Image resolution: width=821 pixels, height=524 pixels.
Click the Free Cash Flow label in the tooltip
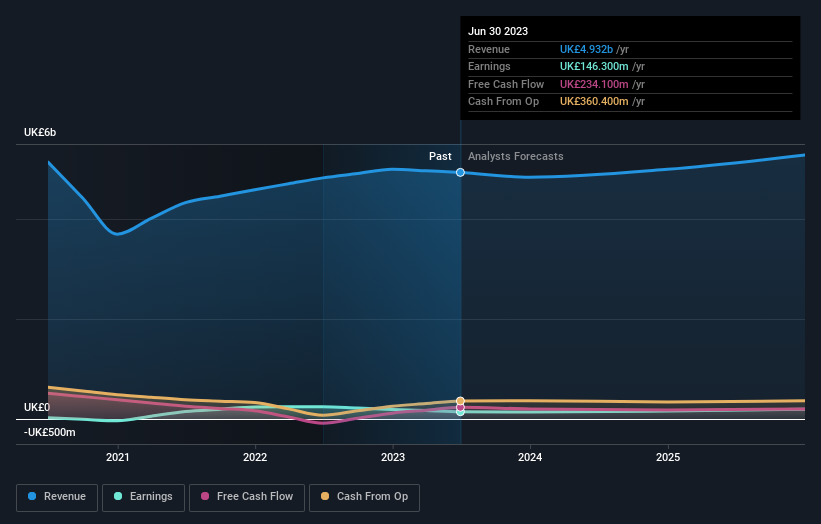coord(506,84)
